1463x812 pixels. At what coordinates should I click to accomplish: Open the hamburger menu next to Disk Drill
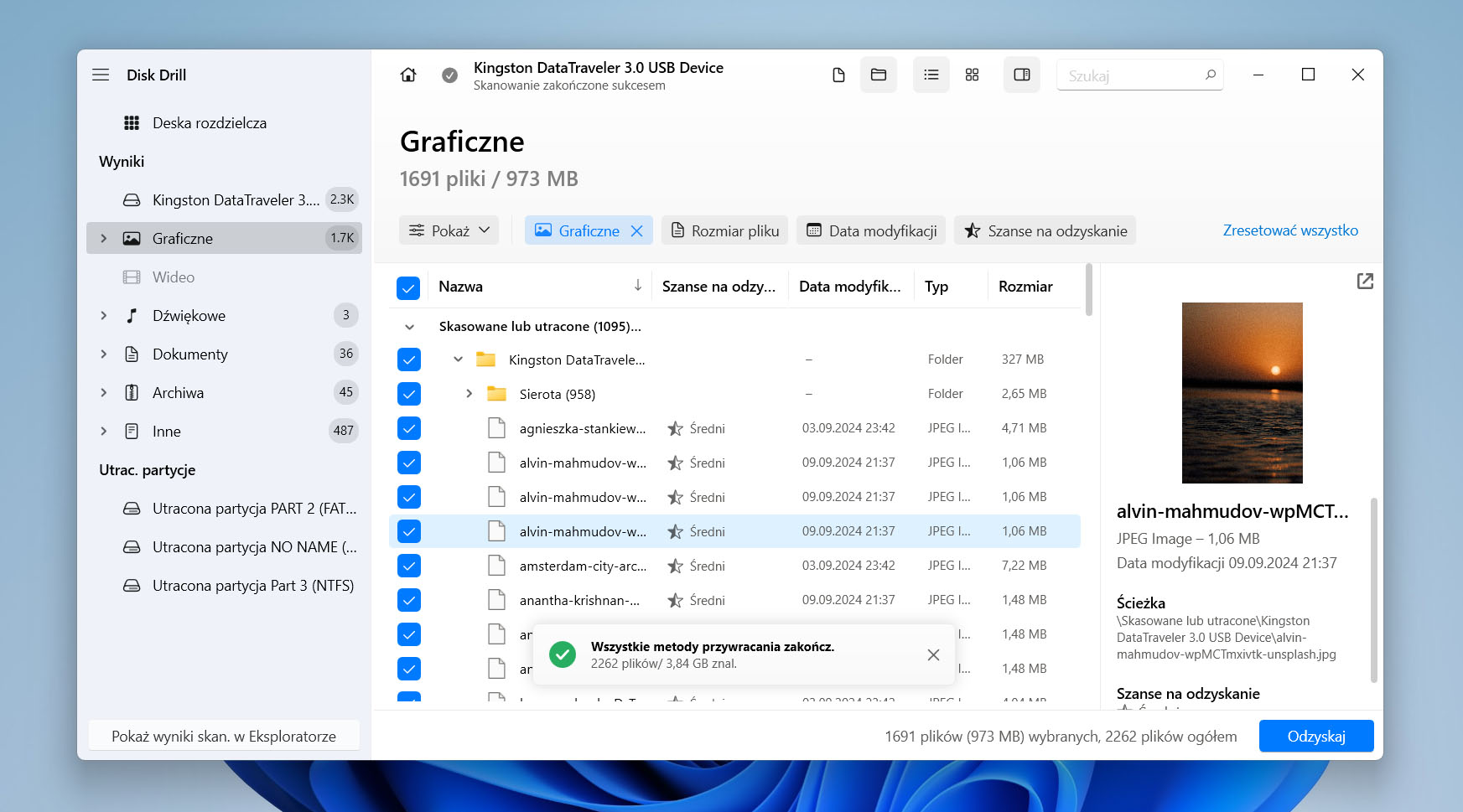coord(101,75)
